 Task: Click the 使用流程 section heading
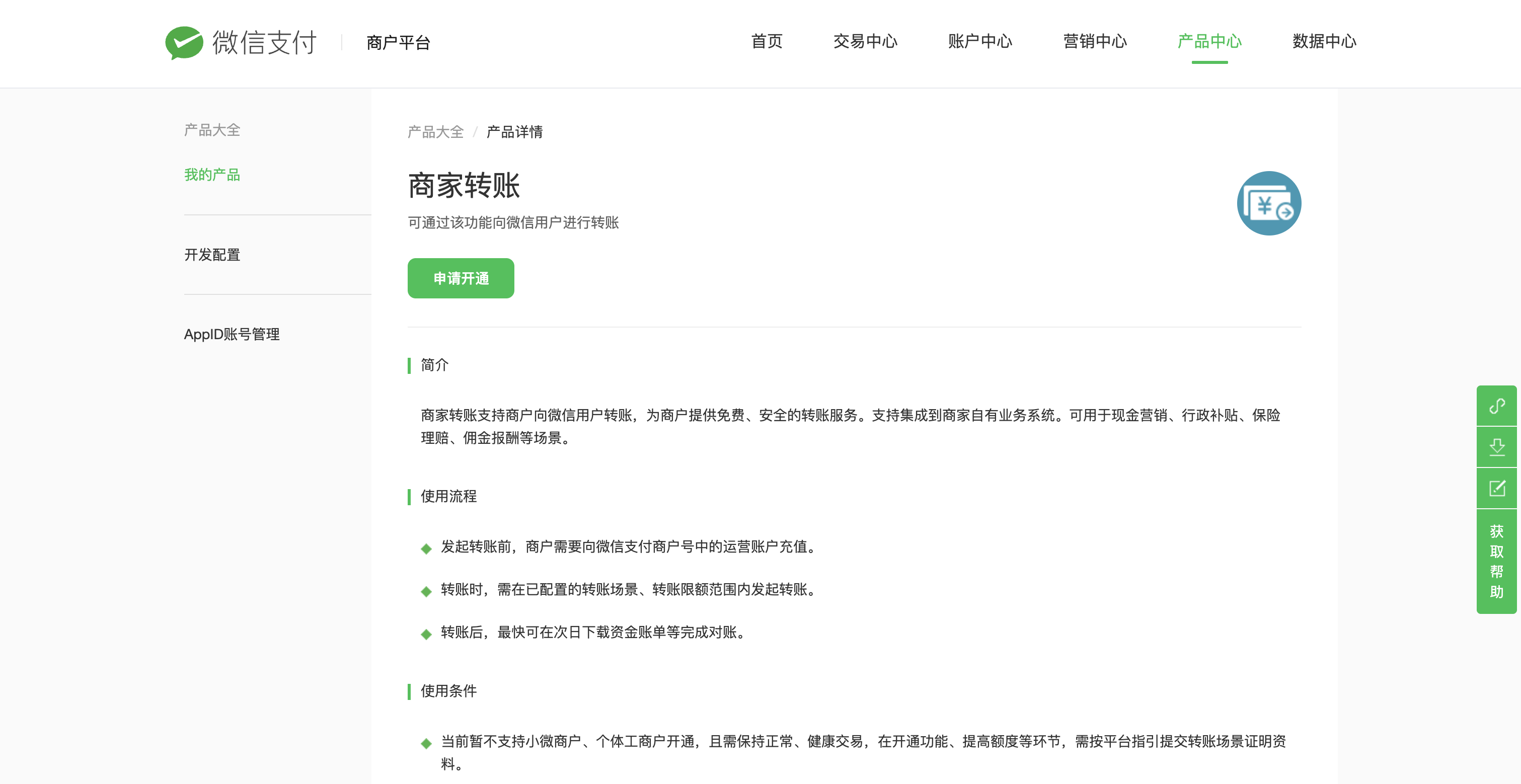pyautogui.click(x=448, y=497)
